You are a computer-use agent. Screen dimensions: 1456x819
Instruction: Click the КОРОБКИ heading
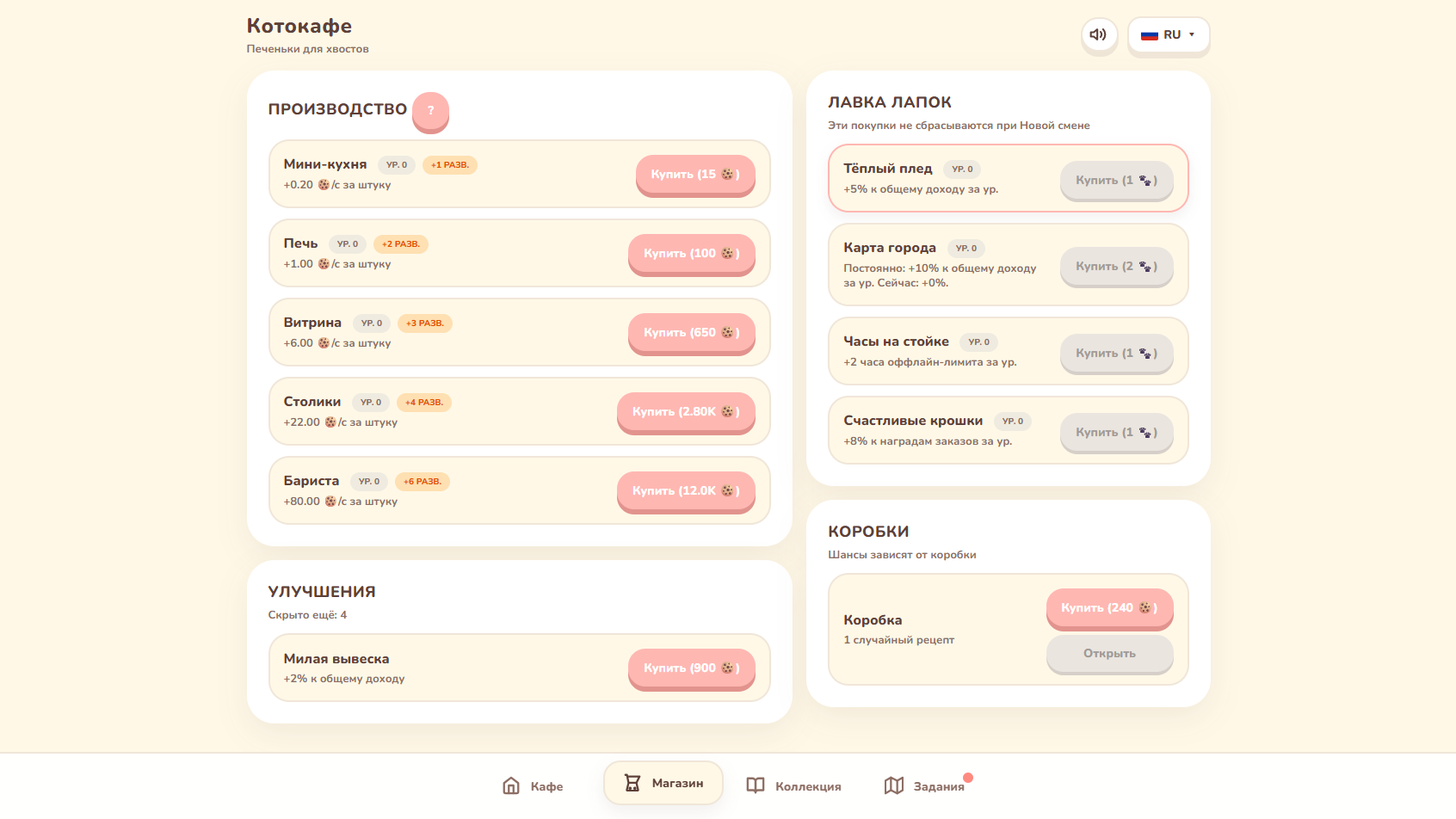point(868,532)
